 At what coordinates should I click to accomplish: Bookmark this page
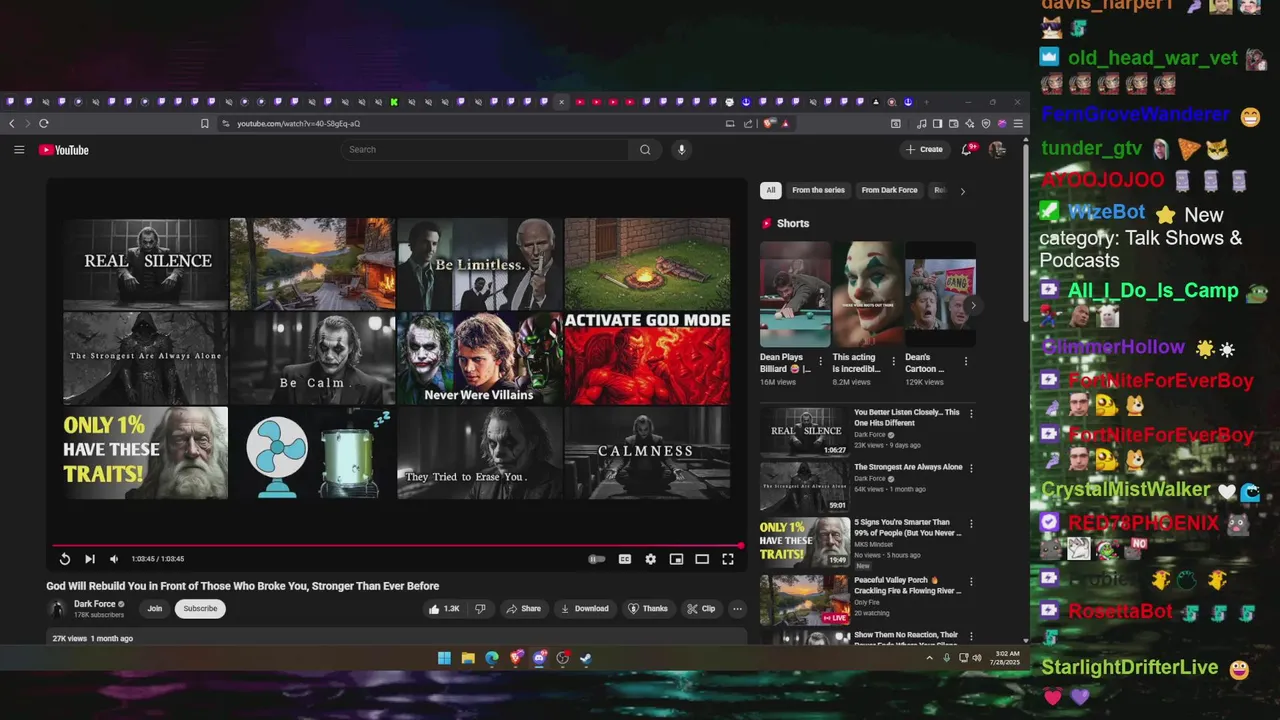(x=205, y=124)
